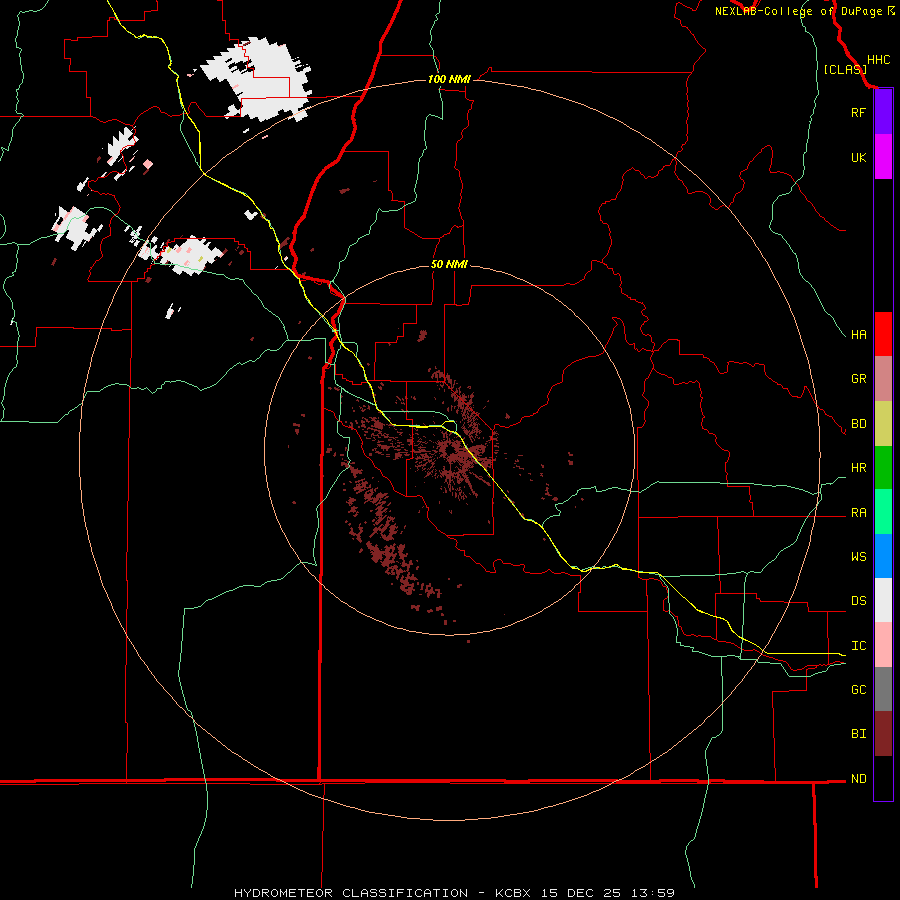Click the BD legend label
This screenshot has height=900, width=900.
tap(858, 424)
